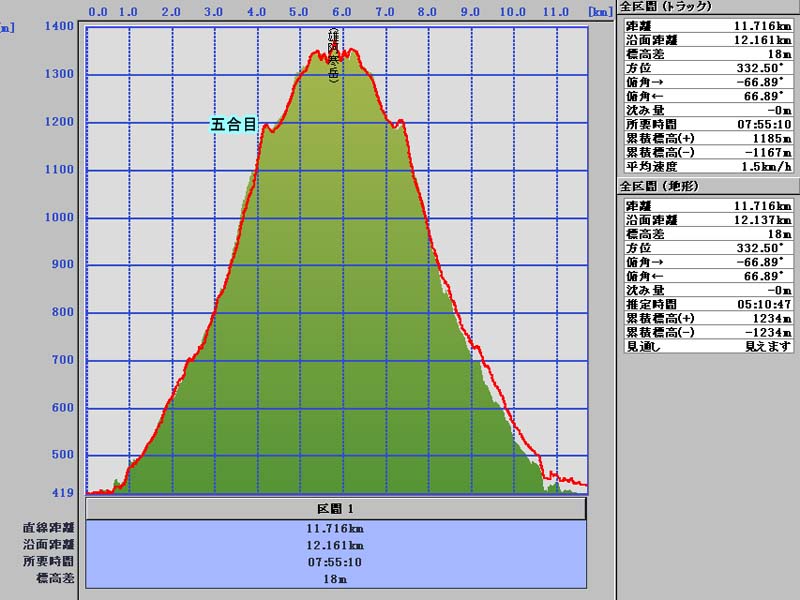Select the 五合目 waypoint label on the graph
The width and height of the screenshot is (800, 600).
pyautogui.click(x=233, y=124)
